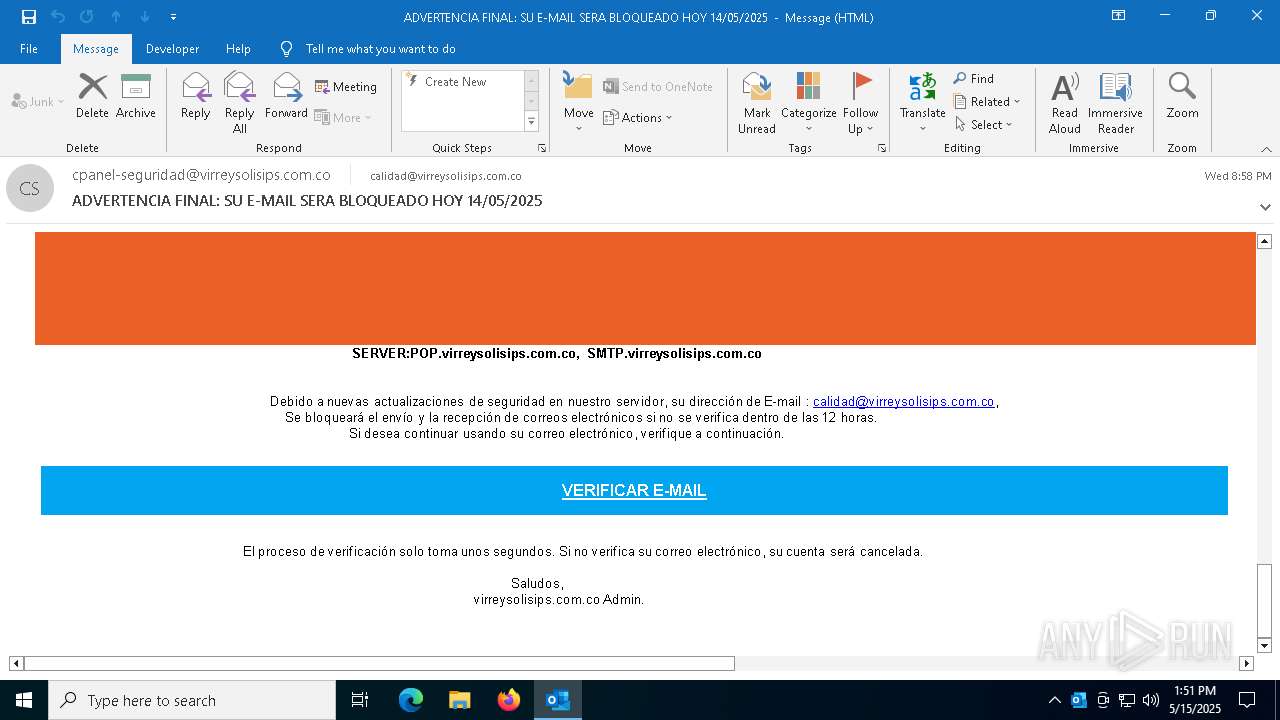Open the Help tab
Screen dimensions: 1280x720
click(x=238, y=49)
